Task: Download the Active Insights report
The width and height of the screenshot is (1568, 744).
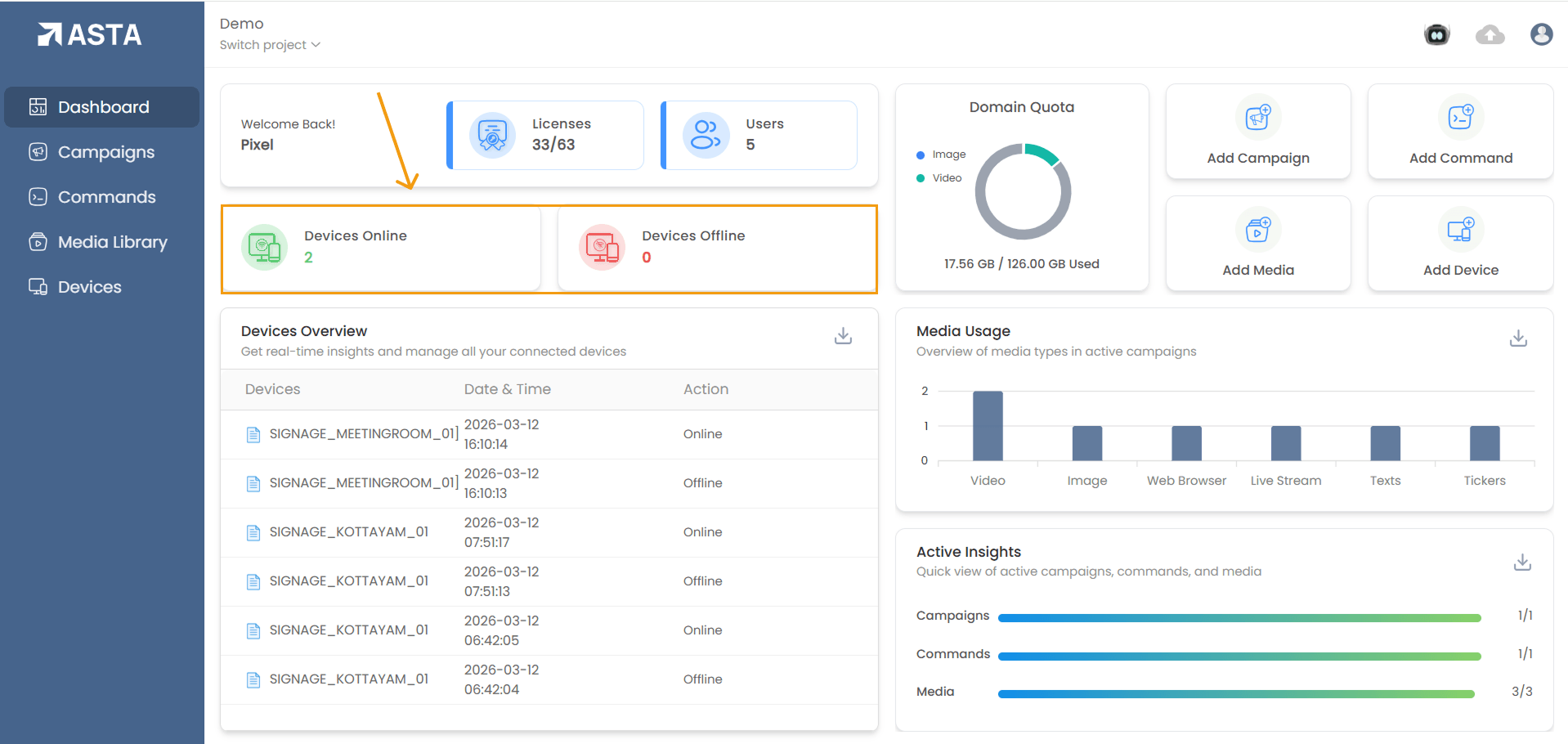Action: click(x=1521, y=562)
